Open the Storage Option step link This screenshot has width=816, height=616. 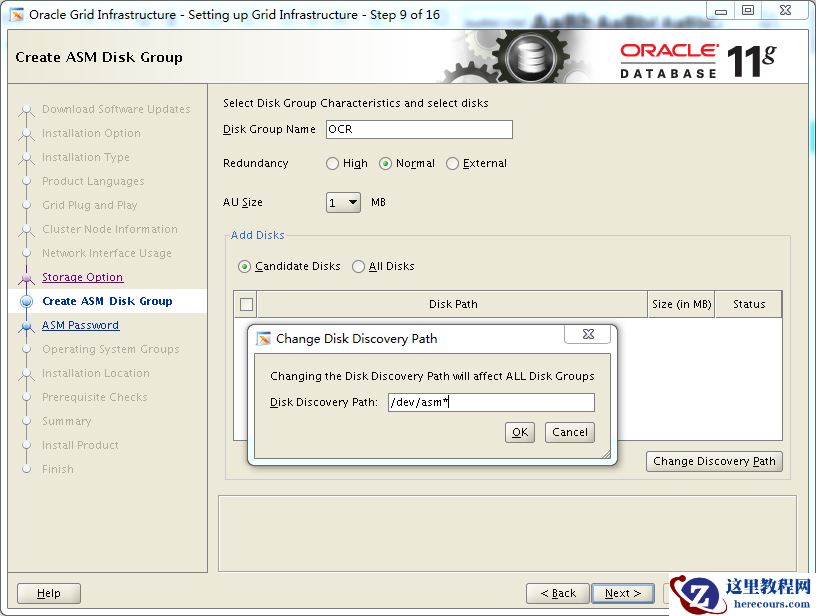[x=82, y=277]
